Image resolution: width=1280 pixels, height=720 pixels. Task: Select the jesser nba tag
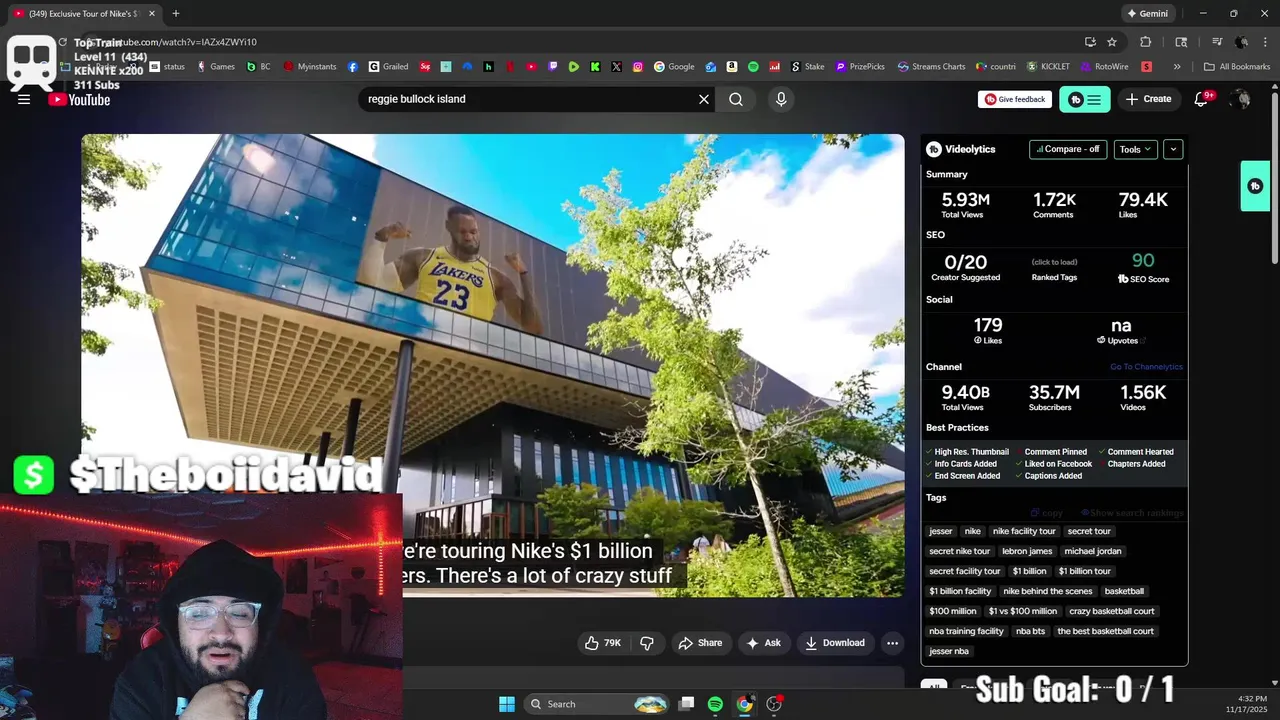pyautogui.click(x=949, y=651)
